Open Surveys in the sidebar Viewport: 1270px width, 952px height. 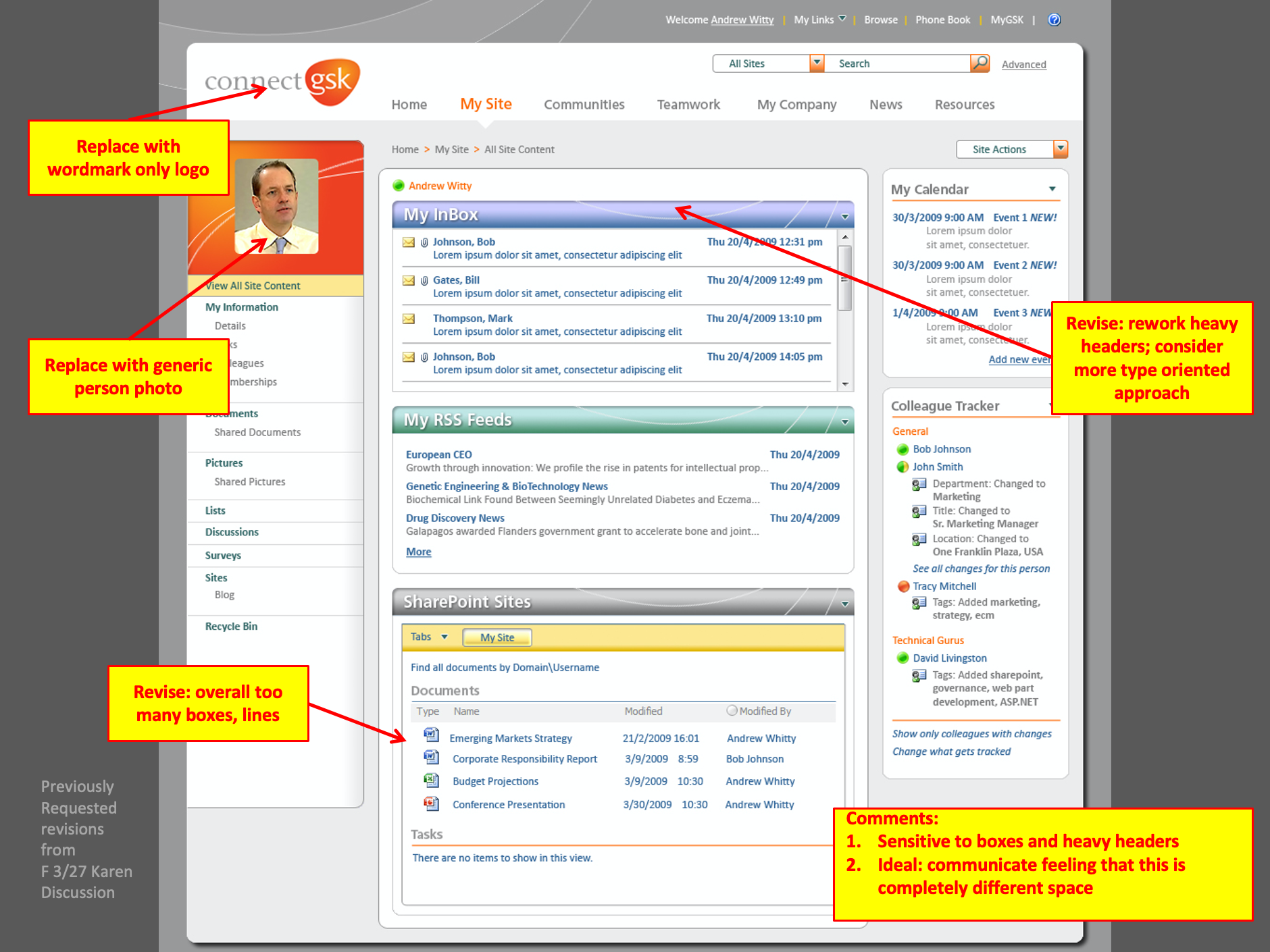[223, 555]
